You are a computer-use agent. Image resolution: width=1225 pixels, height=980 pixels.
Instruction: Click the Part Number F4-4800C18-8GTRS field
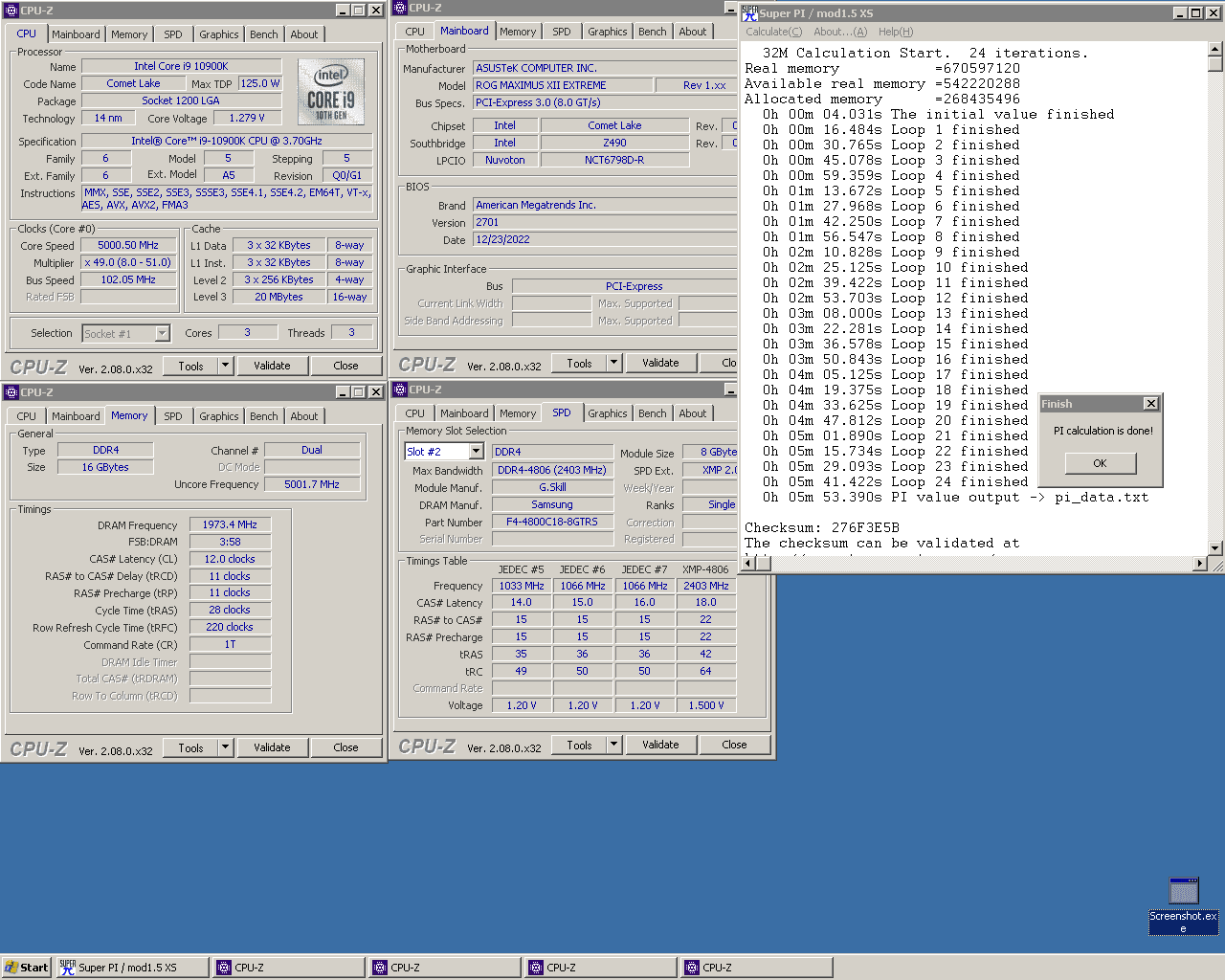[552, 523]
